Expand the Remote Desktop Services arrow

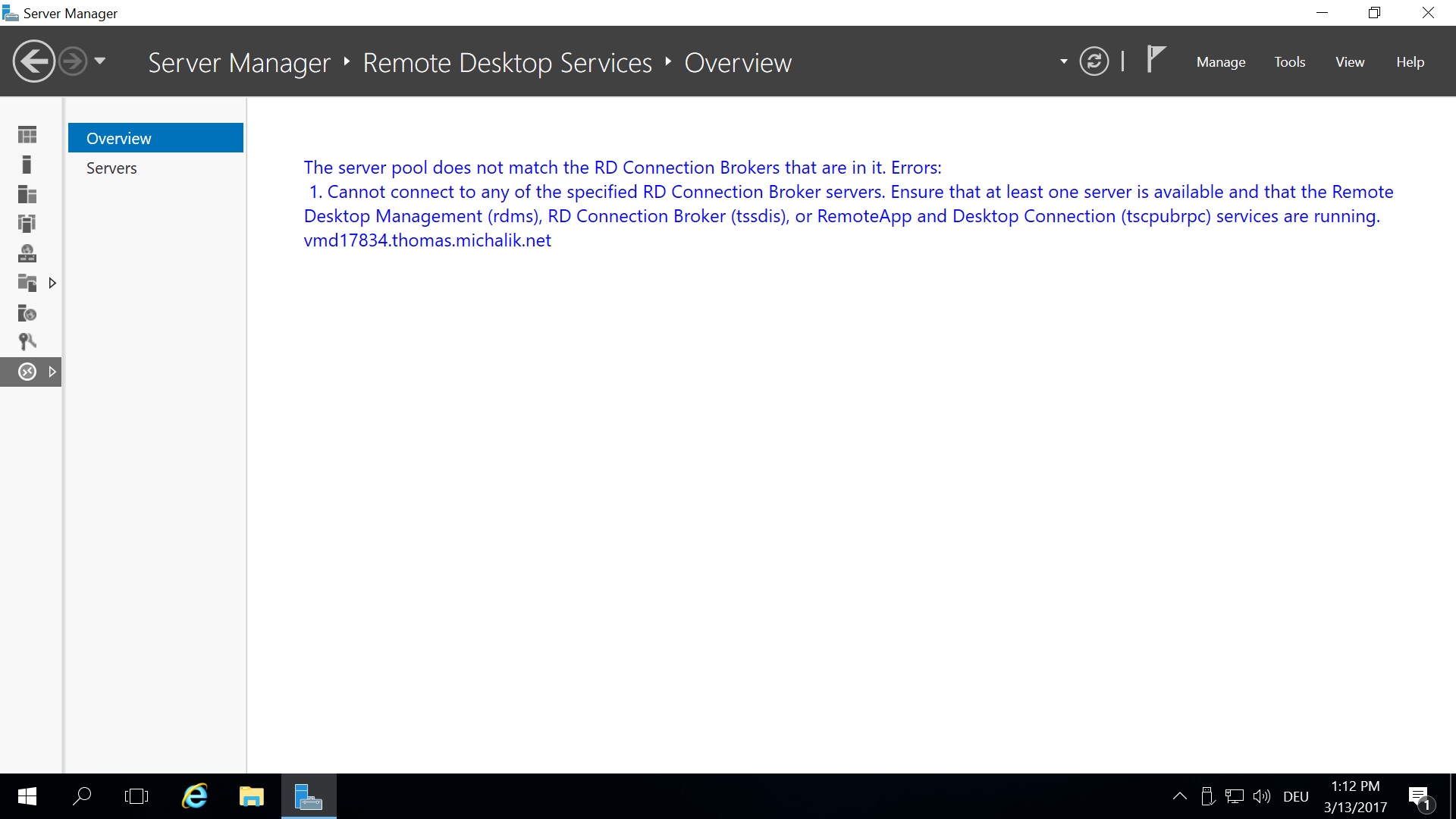[x=52, y=372]
